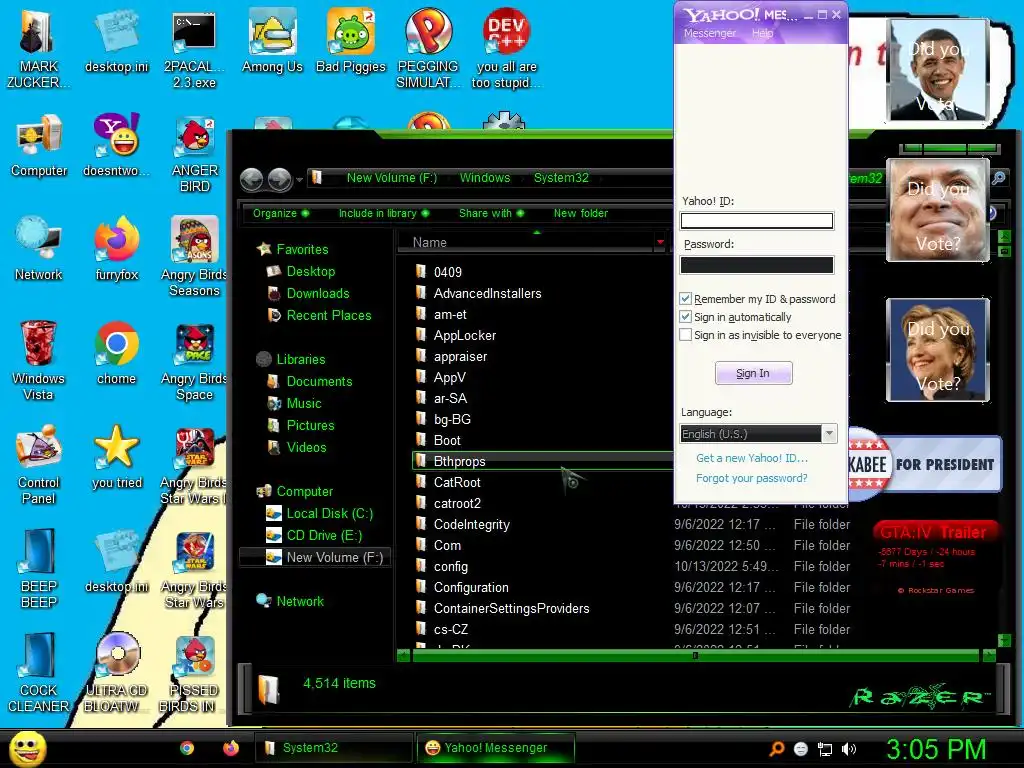Open the Bad Piggies desktop shortcut
The height and width of the screenshot is (768, 1024).
click(351, 40)
